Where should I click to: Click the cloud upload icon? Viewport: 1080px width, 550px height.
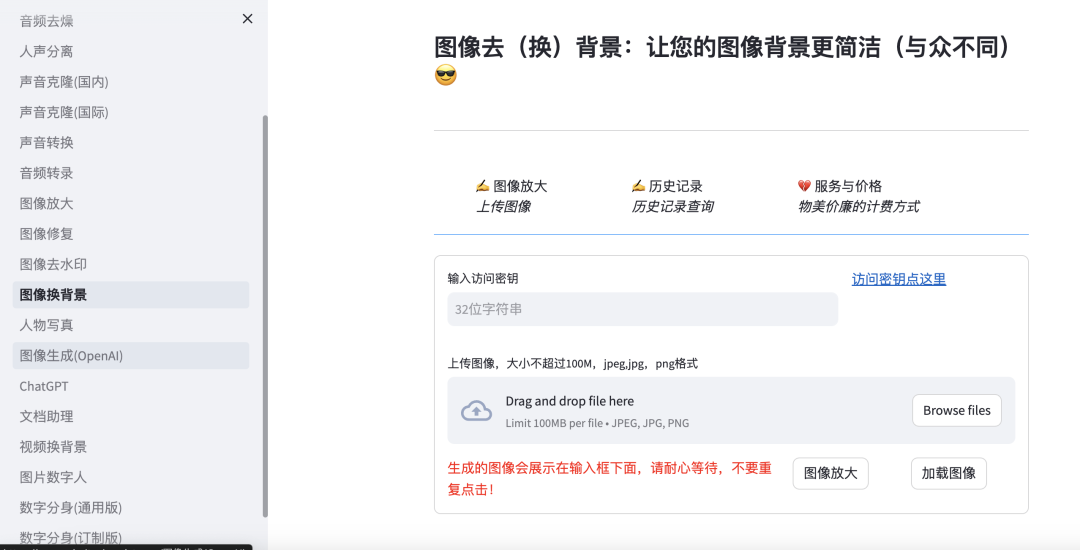[476, 411]
